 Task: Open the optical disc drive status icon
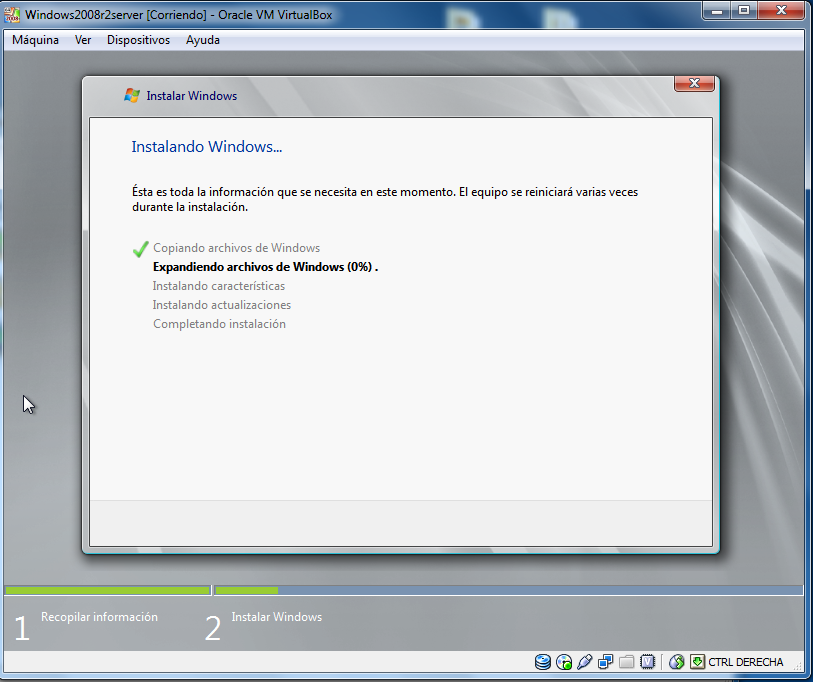pos(564,662)
